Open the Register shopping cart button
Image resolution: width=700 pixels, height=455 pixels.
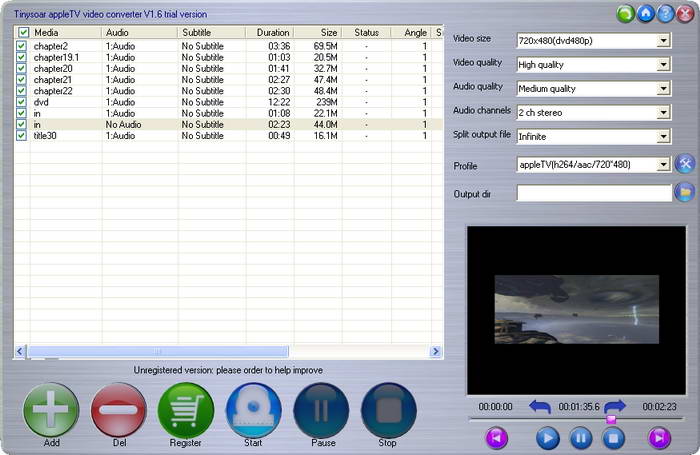pos(186,409)
